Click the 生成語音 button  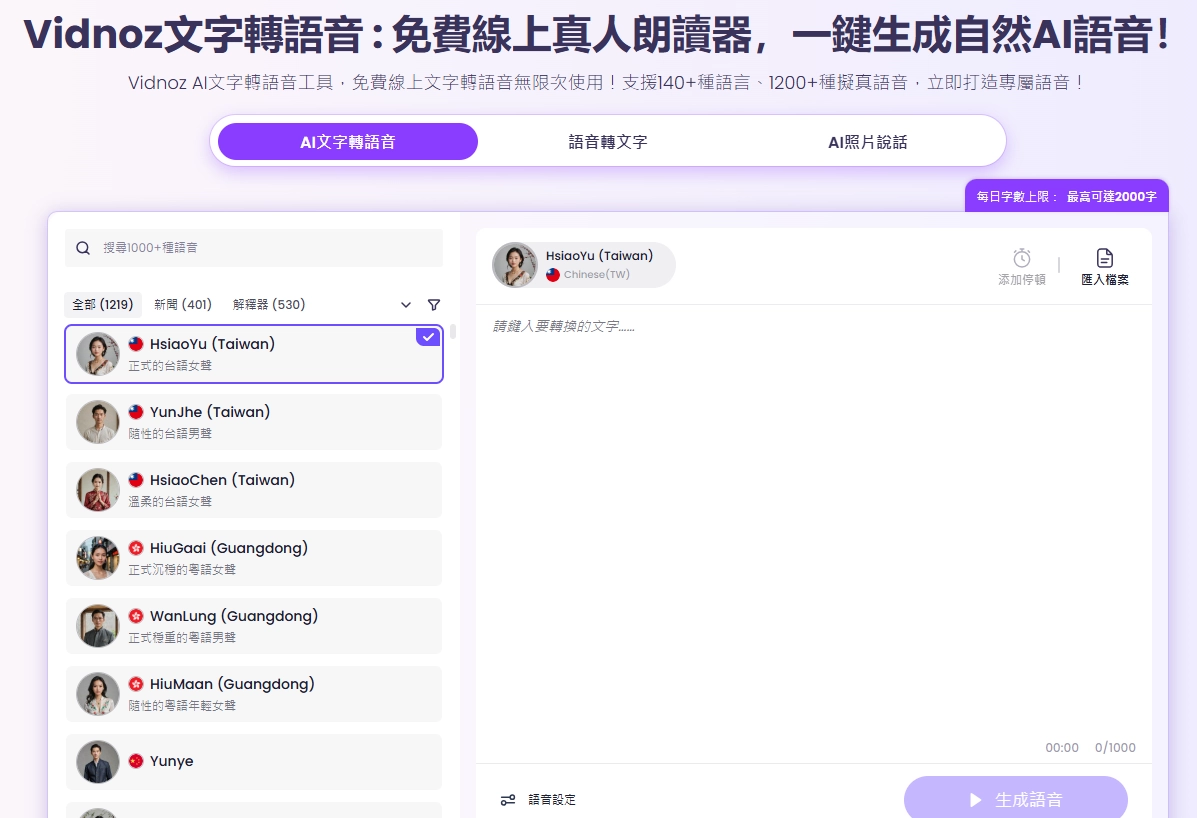tap(1015, 798)
